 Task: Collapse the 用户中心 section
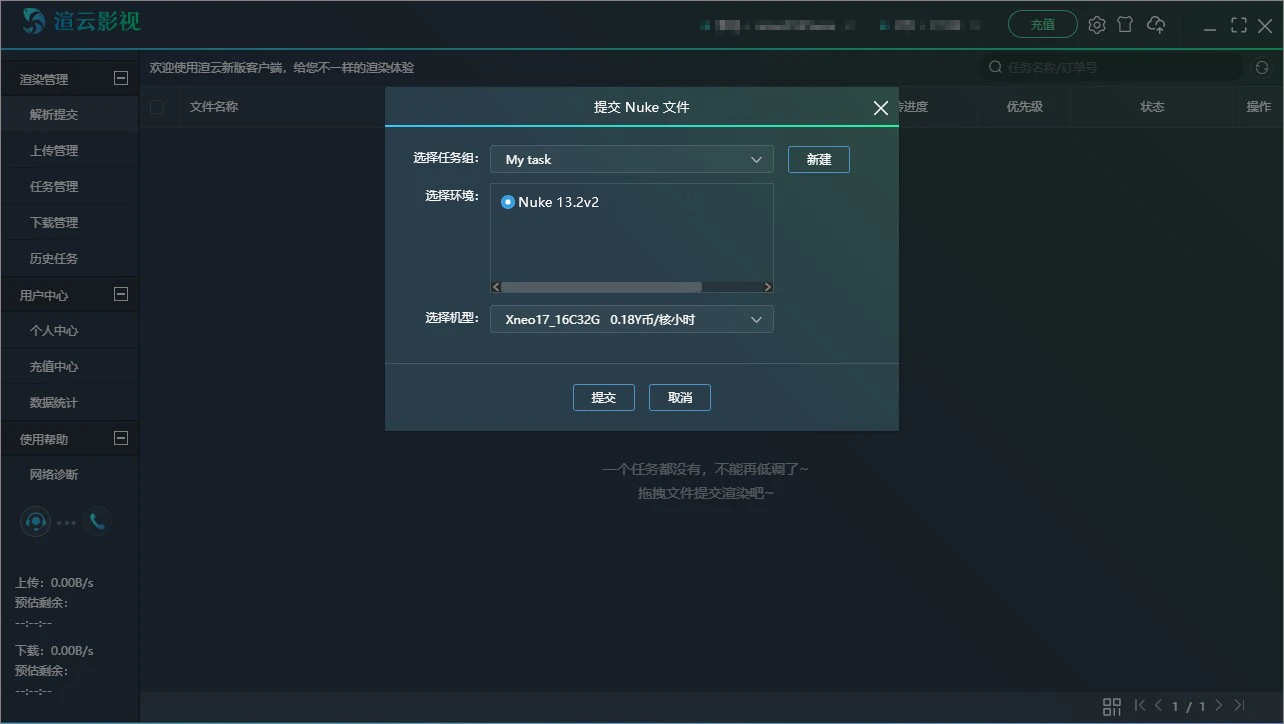click(x=121, y=294)
